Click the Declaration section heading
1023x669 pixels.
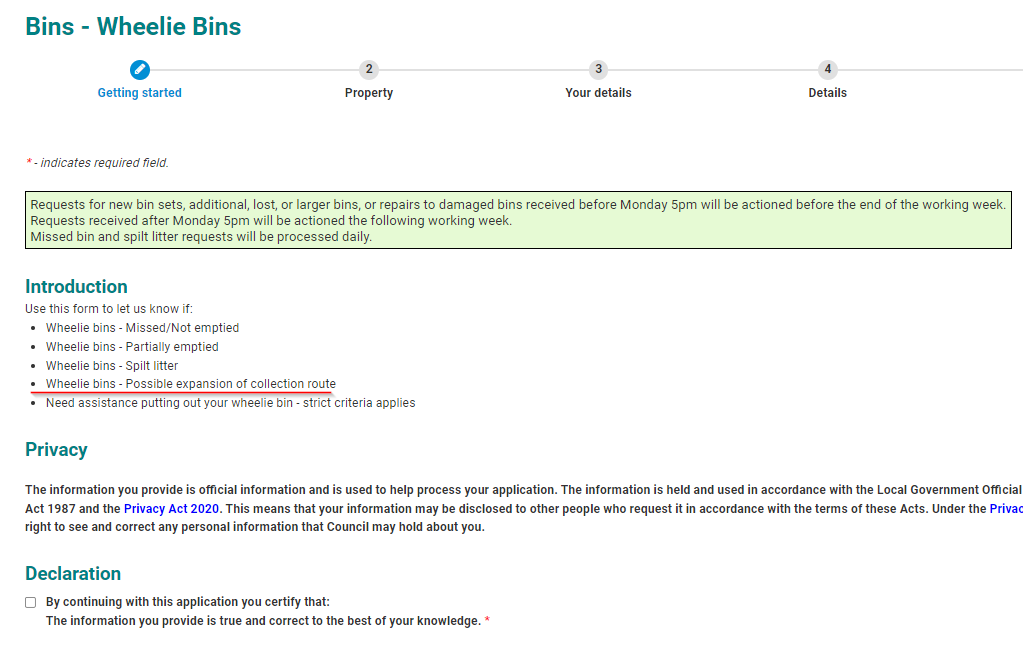click(73, 574)
